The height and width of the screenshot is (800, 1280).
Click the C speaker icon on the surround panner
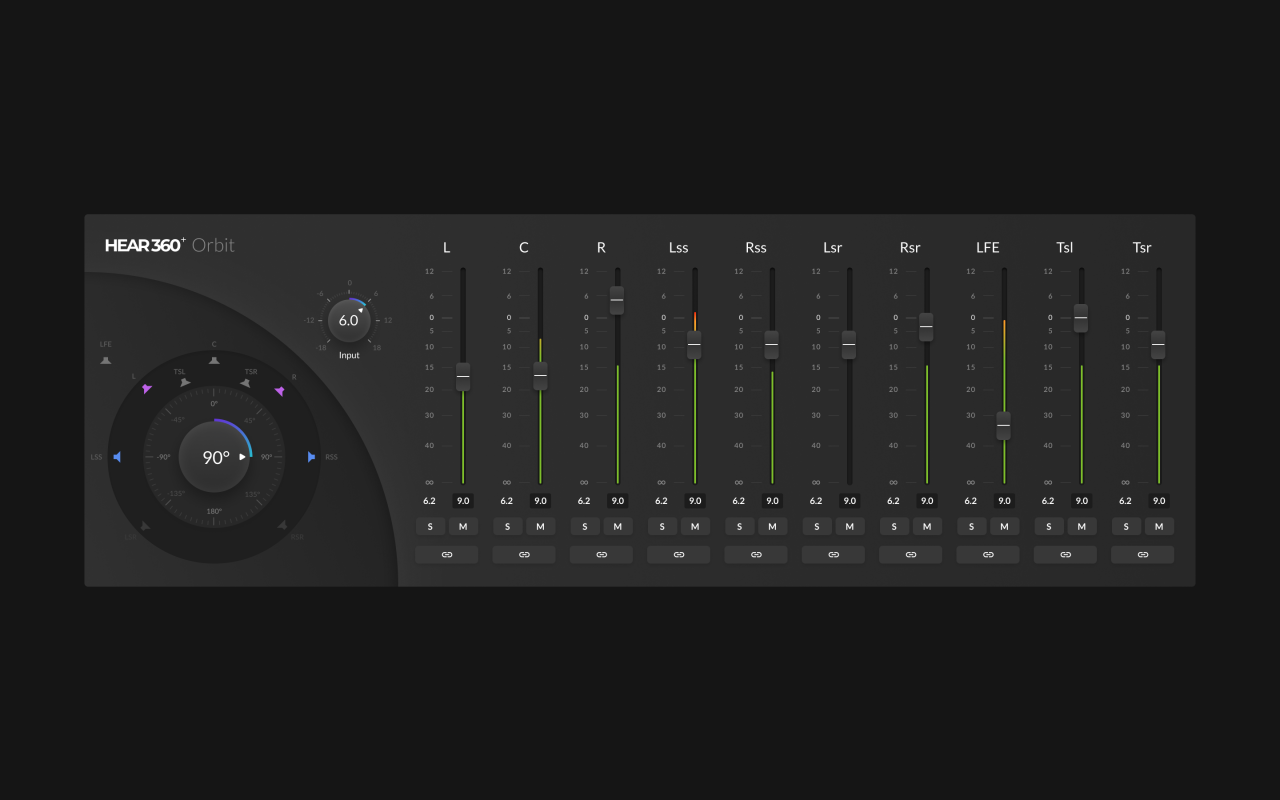(x=214, y=360)
